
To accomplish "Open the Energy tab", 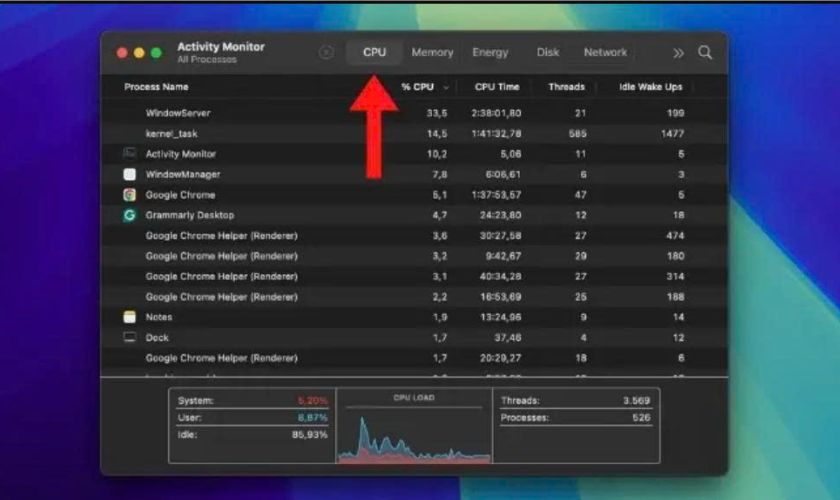I will pos(490,53).
